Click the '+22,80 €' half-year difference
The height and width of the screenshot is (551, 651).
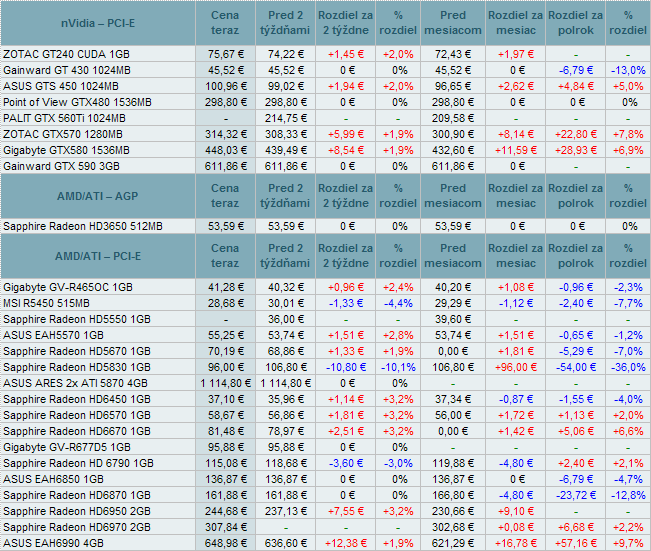click(576, 135)
